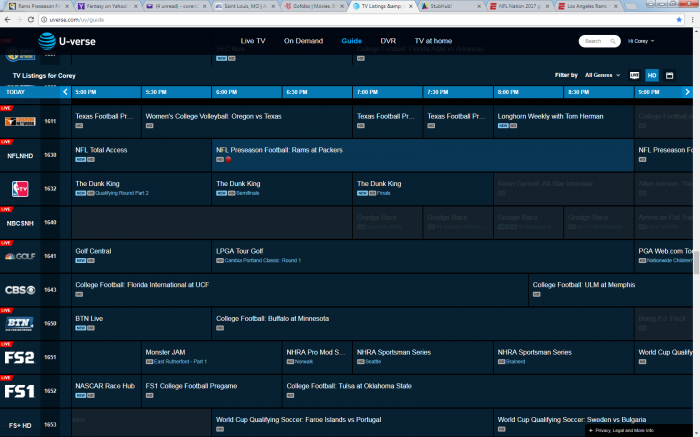Select the FS2 channel logo
This screenshot has width=700, height=437.
click(x=19, y=358)
